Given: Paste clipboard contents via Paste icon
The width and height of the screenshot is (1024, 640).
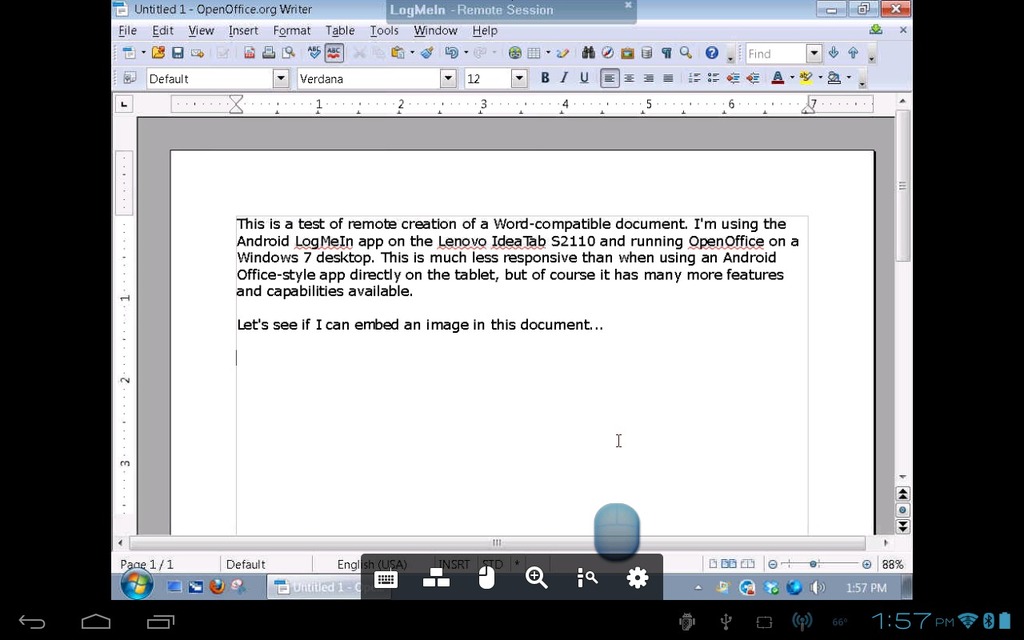Looking at the screenshot, I should click(x=398, y=53).
